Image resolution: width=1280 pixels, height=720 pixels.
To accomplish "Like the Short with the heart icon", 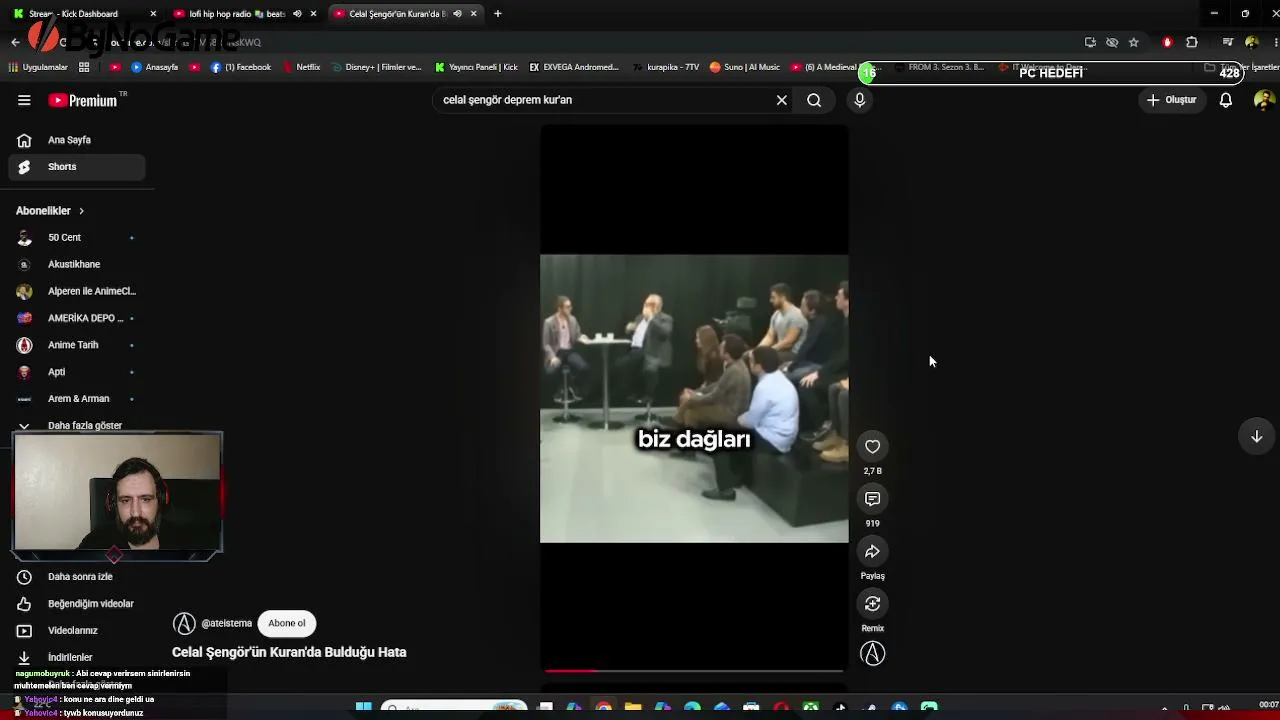I will pos(873,447).
